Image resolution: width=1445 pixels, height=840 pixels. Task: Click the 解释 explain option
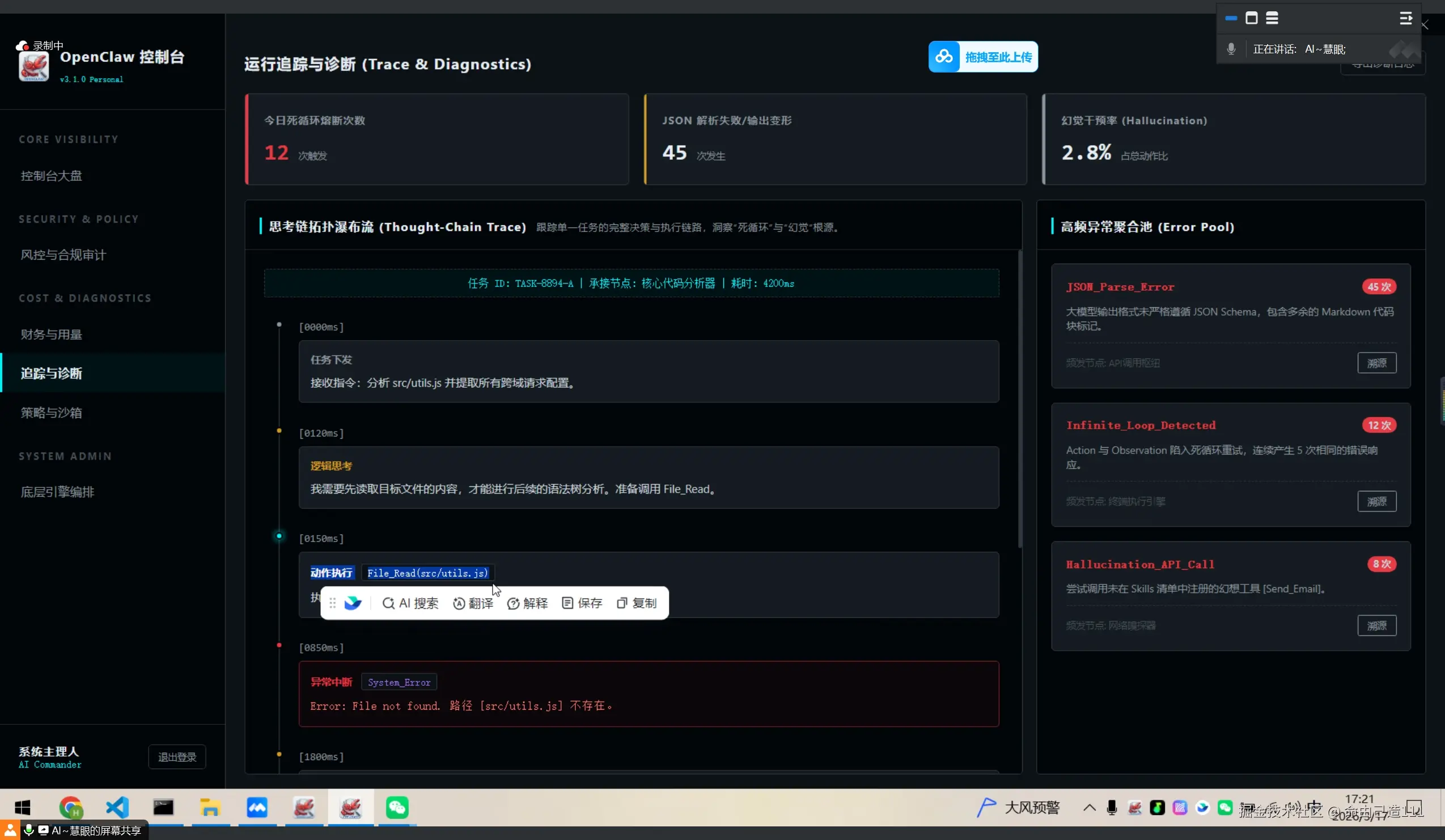click(528, 603)
